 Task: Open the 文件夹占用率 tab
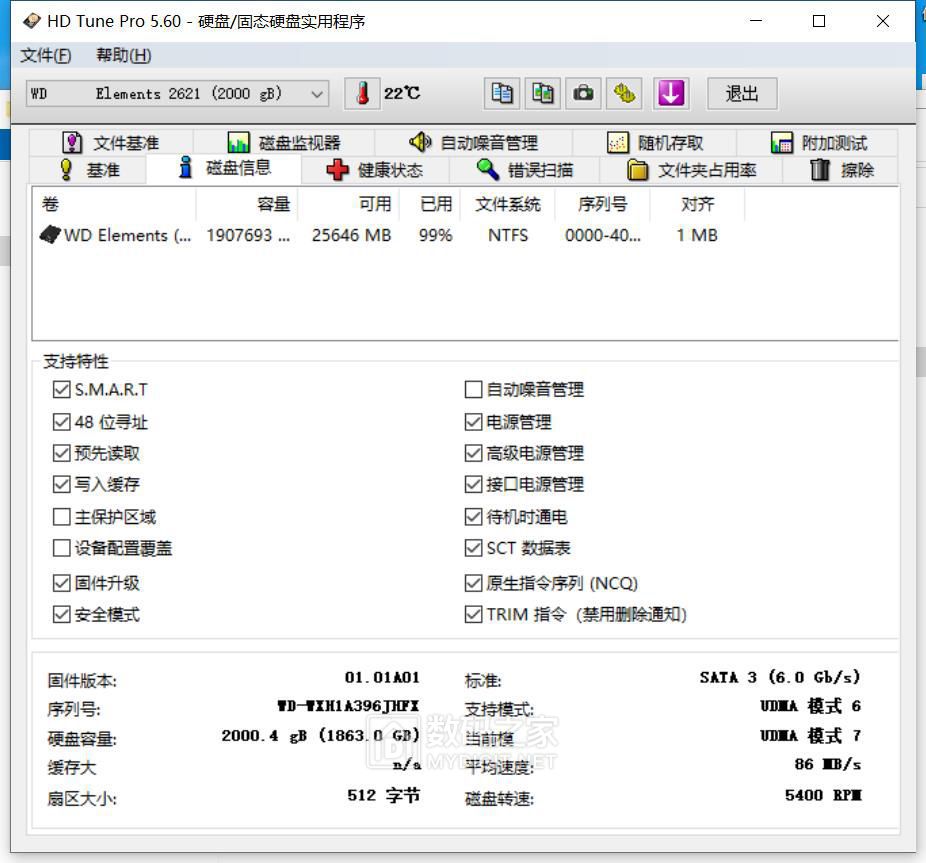691,170
